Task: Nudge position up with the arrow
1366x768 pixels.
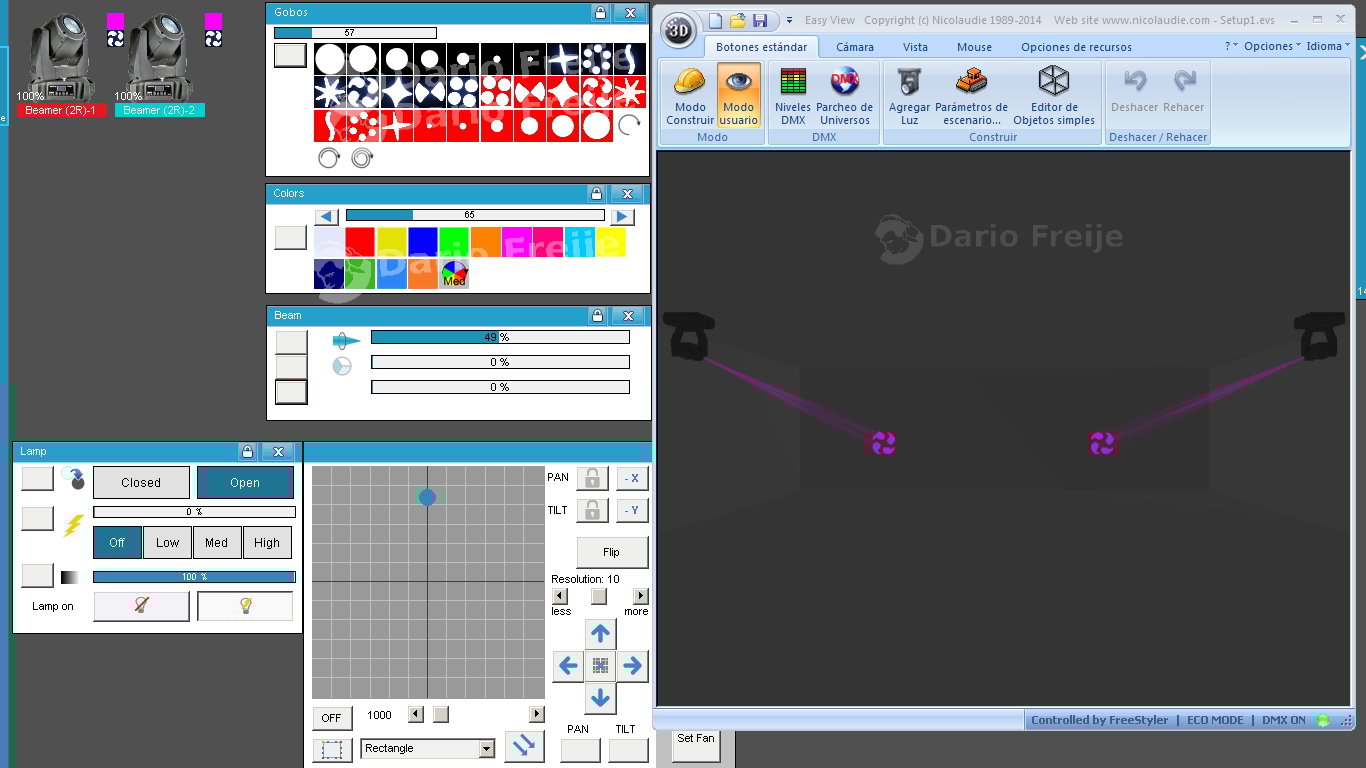Action: click(x=600, y=633)
